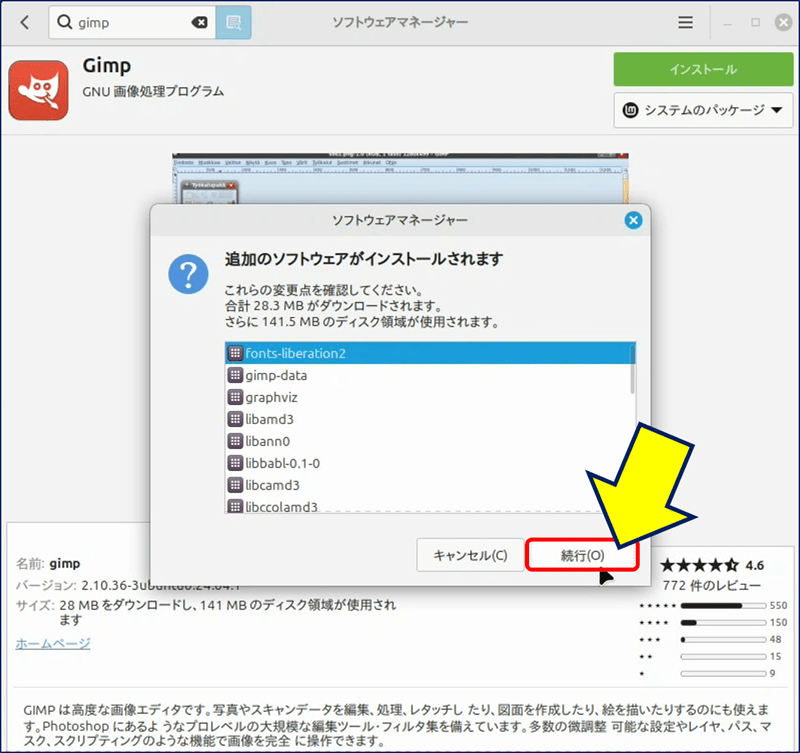The image size is (800, 753).
Task: Select libamd3 in the package list
Action: coord(430,419)
